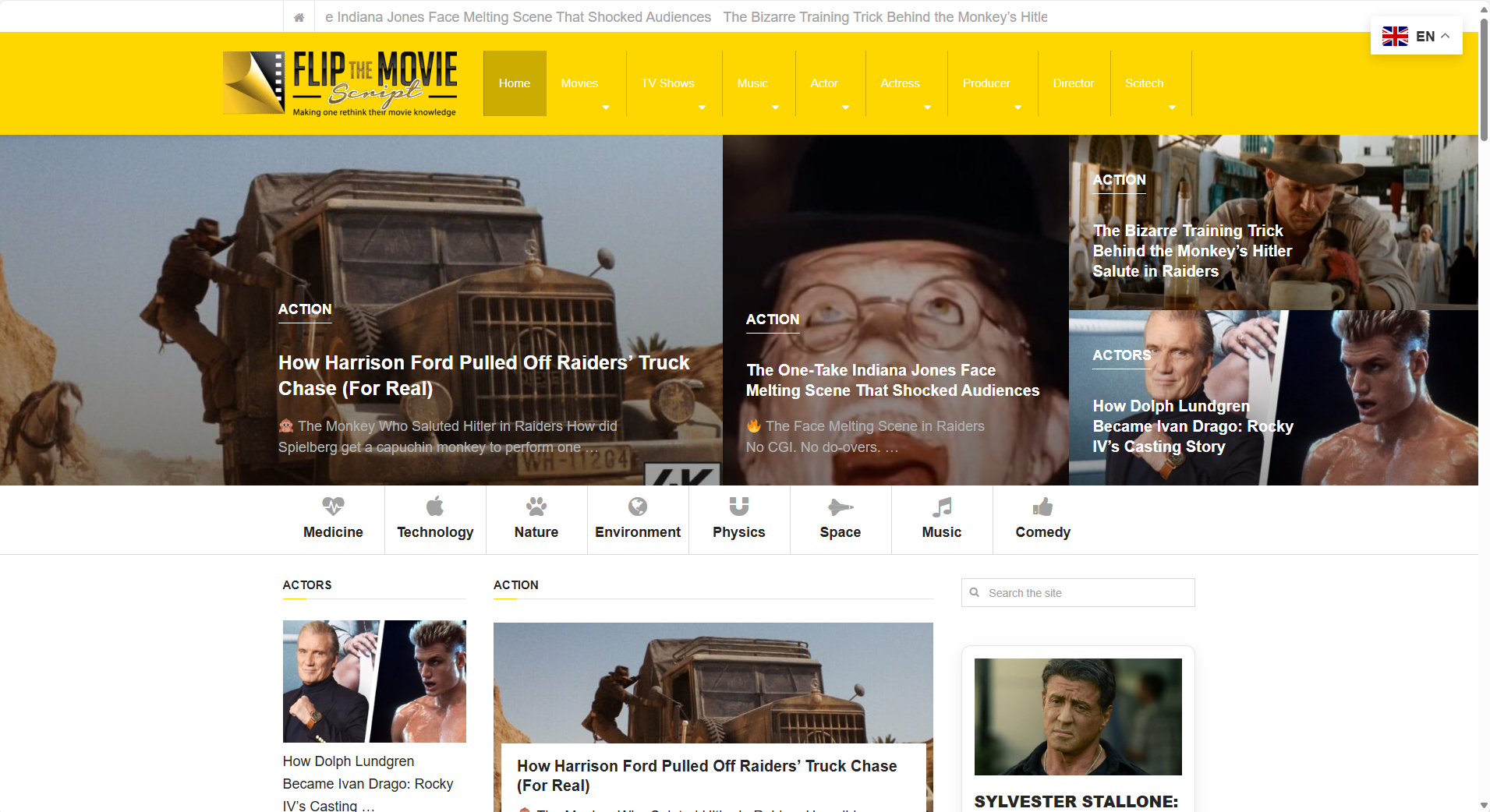Open the TV Shows menu item
This screenshot has height=812, width=1490.
pyautogui.click(x=667, y=83)
